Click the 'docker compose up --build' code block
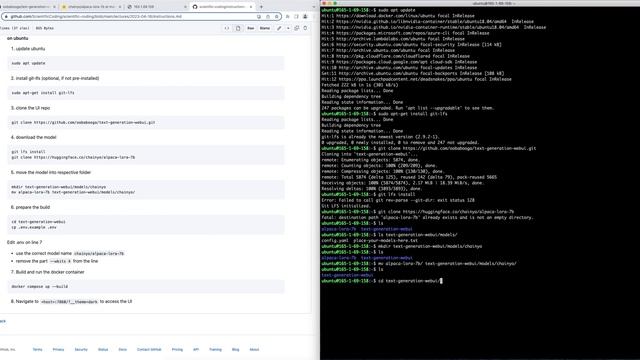 [146, 287]
